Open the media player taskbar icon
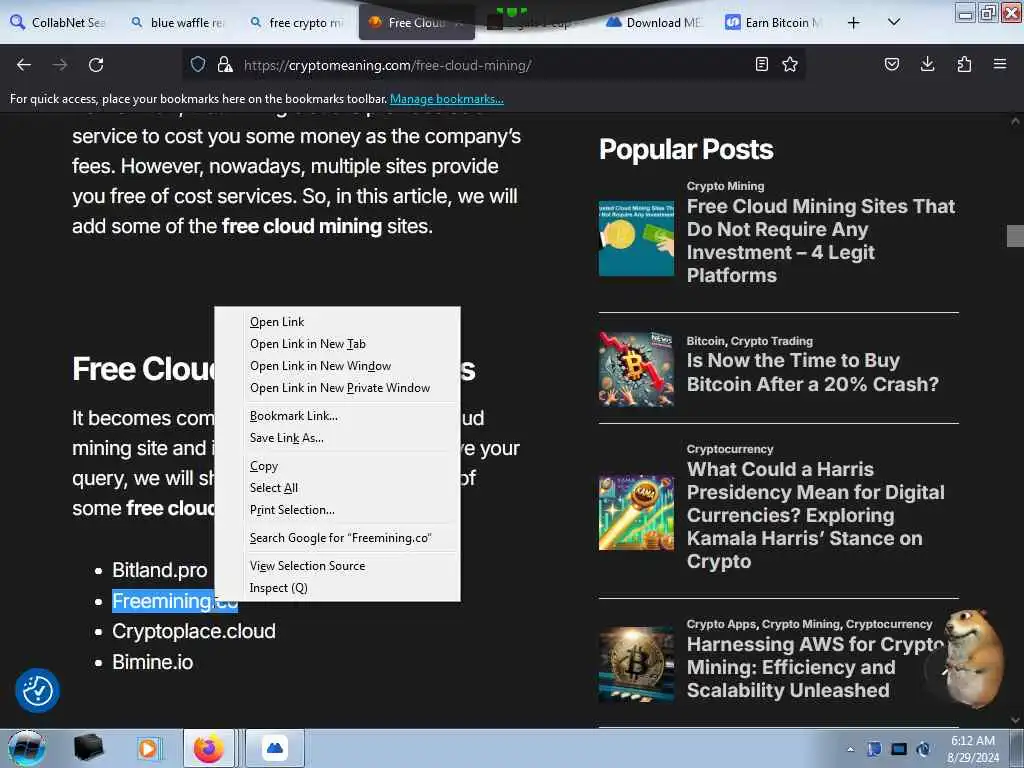This screenshot has width=1024, height=768. tap(148, 748)
